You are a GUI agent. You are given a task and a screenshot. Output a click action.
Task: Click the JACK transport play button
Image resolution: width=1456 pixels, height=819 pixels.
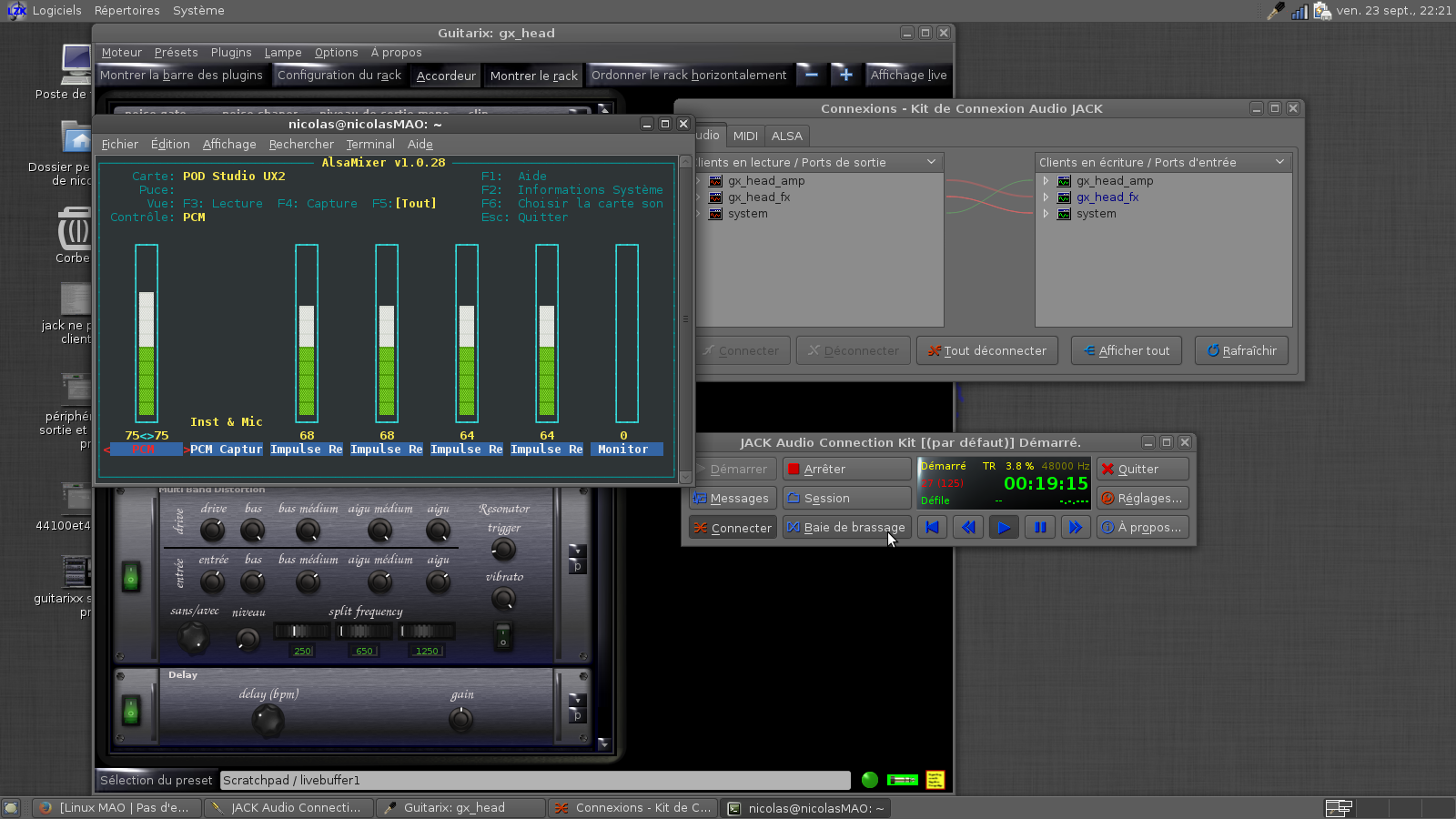pyautogui.click(x=1004, y=527)
